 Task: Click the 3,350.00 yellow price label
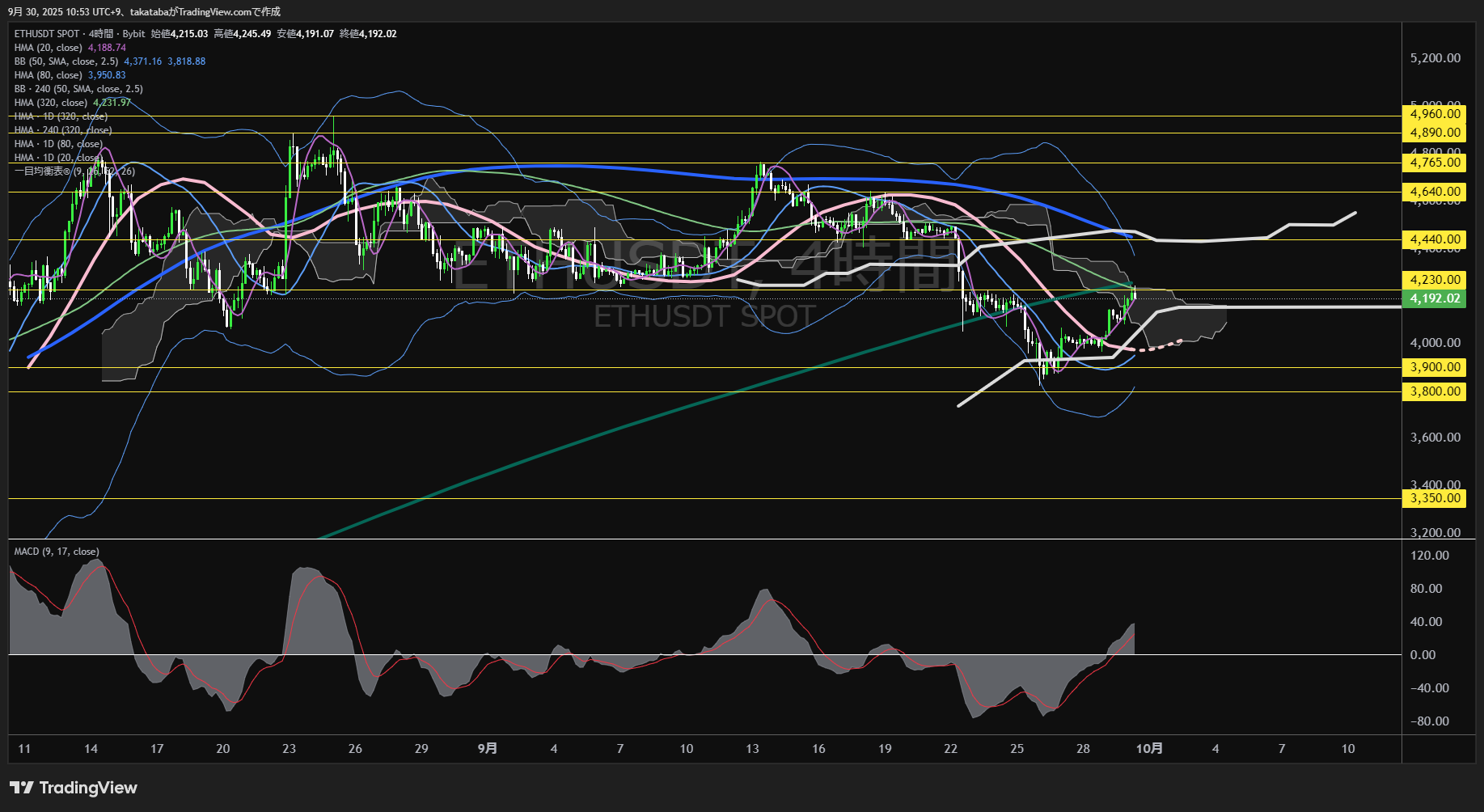coord(1435,498)
